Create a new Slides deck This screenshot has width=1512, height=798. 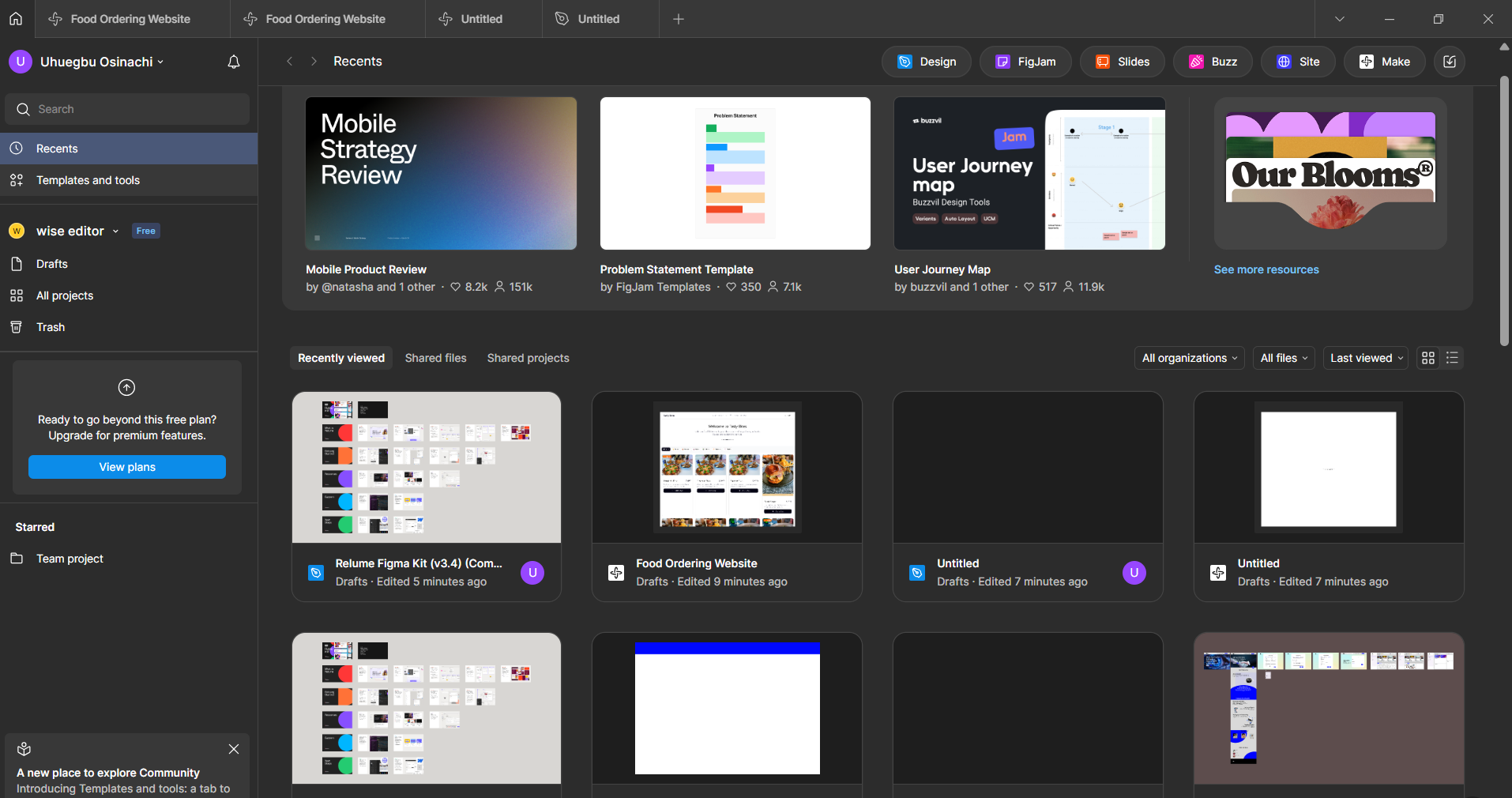click(1123, 62)
